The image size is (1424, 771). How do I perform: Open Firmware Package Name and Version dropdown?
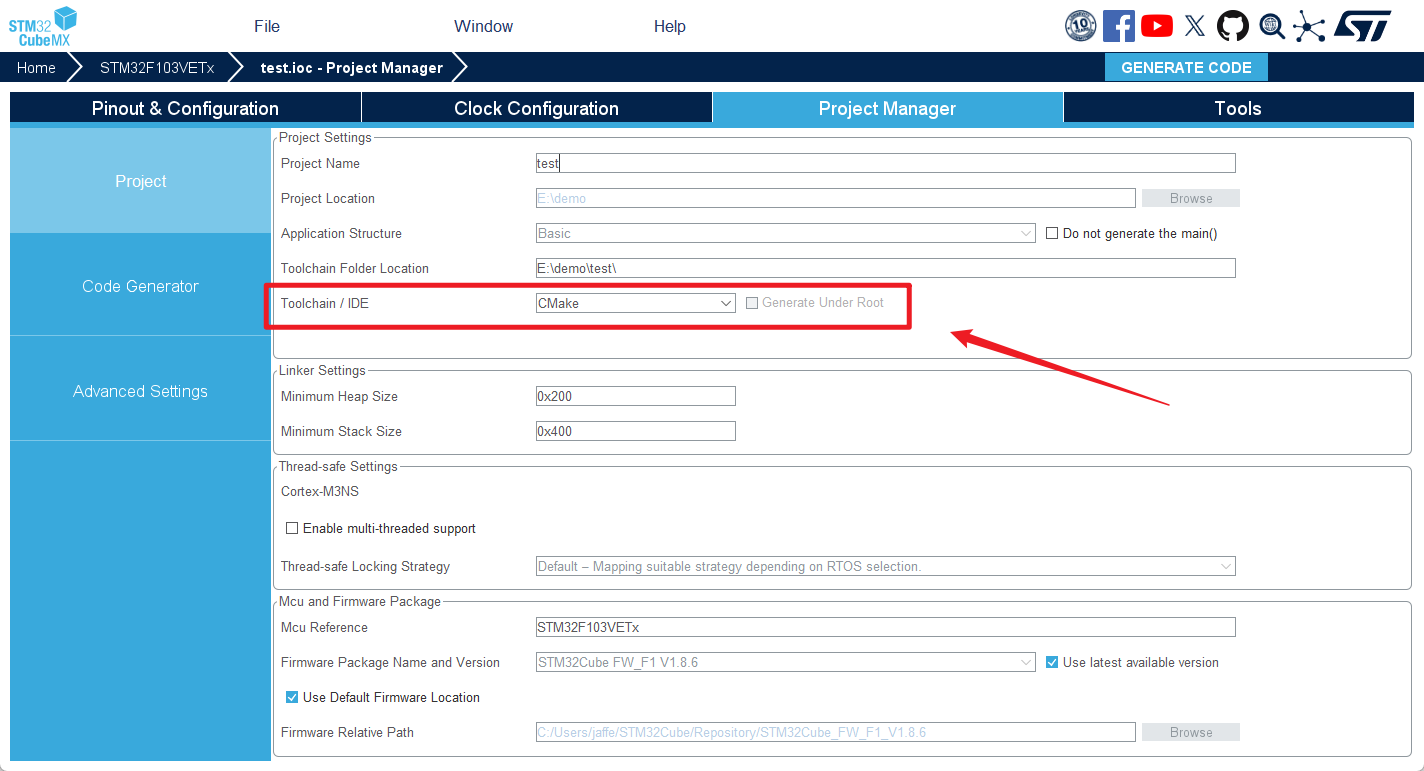point(786,662)
